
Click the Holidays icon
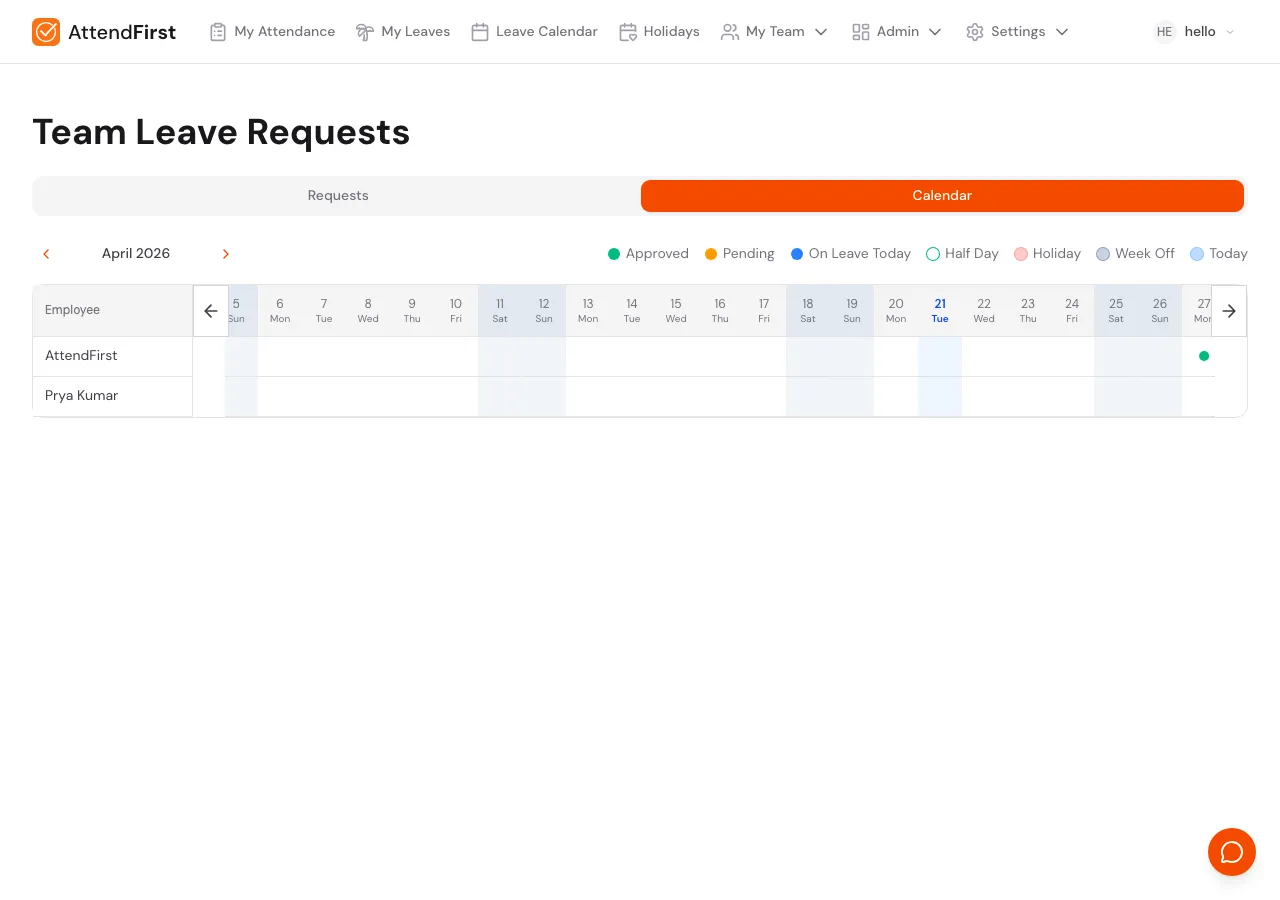click(629, 31)
